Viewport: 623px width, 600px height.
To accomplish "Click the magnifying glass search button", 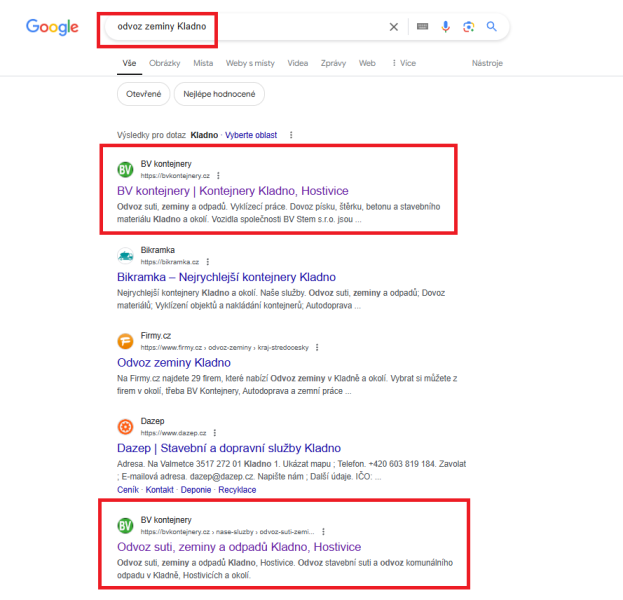I will (491, 27).
